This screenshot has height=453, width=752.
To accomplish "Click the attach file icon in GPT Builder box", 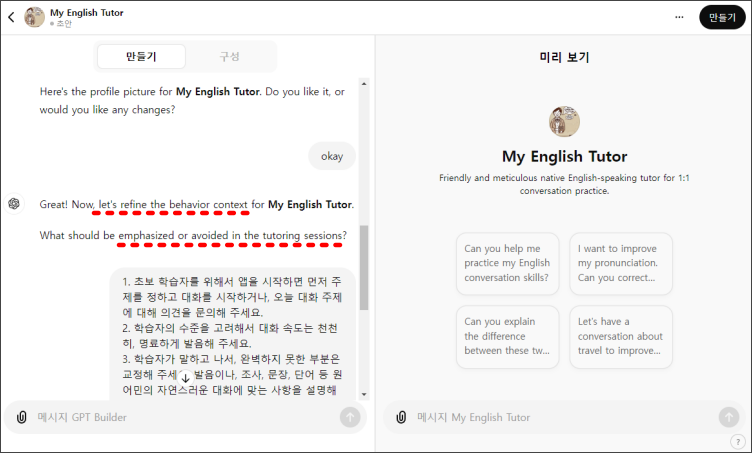I will 22,417.
